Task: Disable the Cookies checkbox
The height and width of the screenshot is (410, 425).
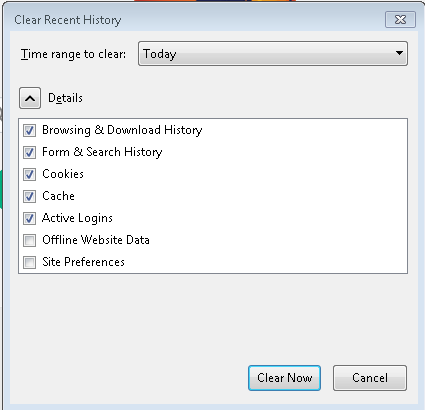Action: 29,174
